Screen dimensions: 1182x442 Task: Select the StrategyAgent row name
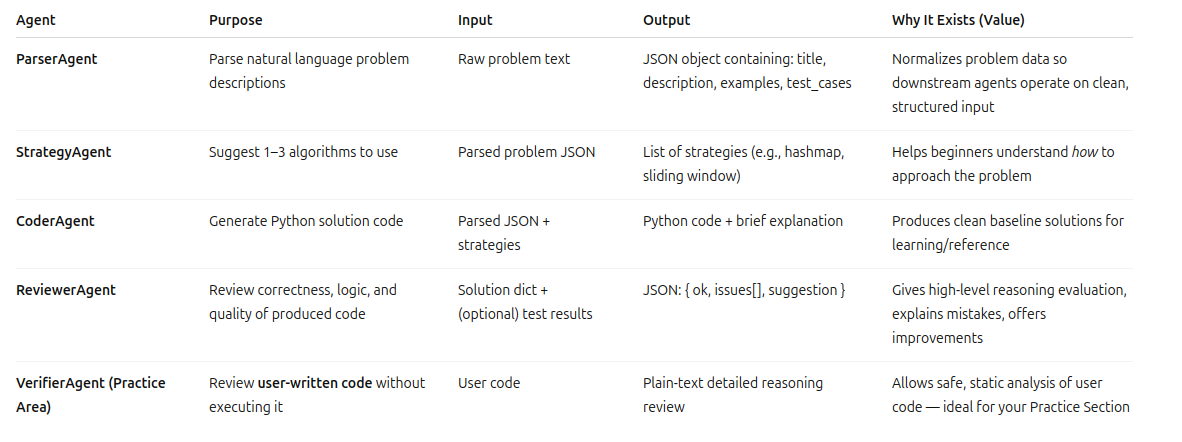(x=63, y=152)
